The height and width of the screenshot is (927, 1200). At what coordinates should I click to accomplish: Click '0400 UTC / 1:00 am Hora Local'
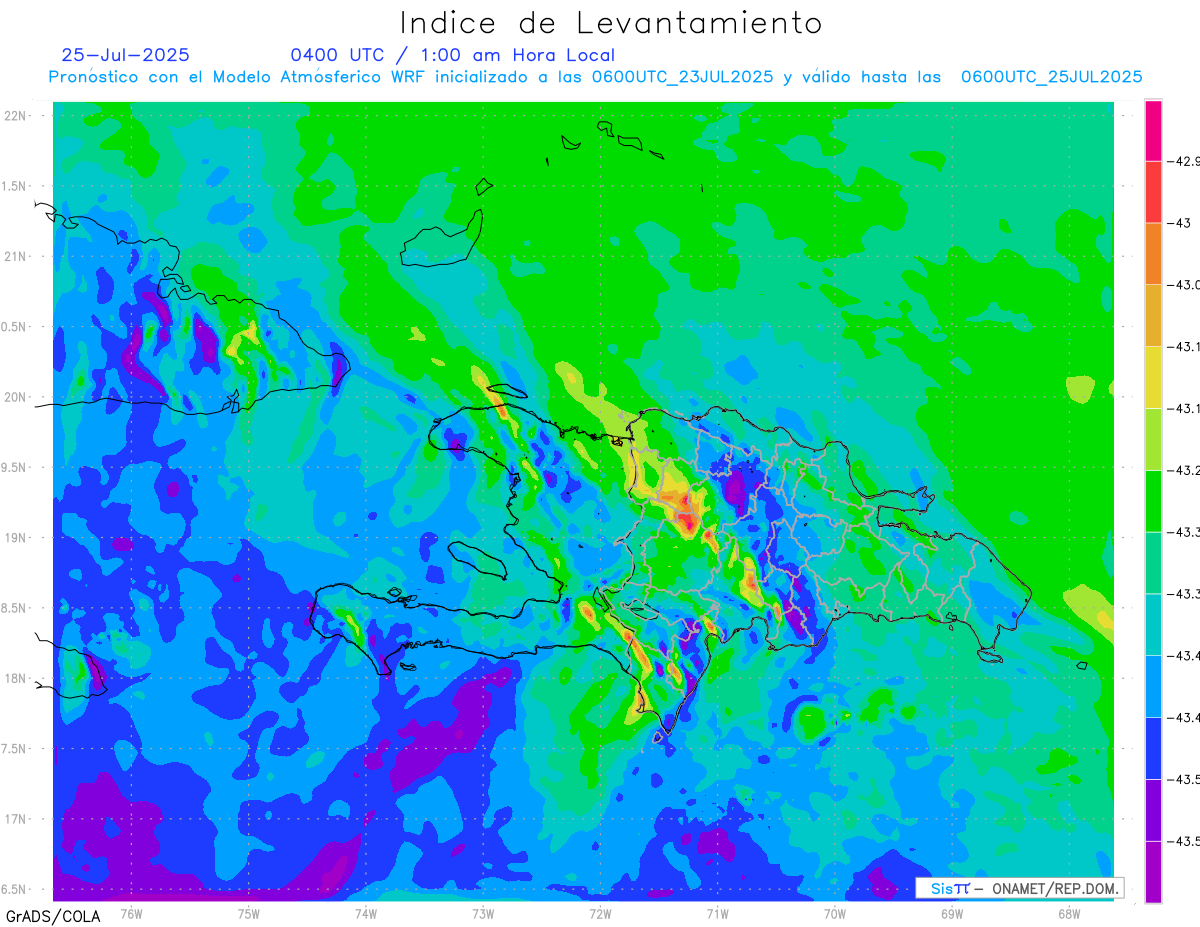coord(453,55)
